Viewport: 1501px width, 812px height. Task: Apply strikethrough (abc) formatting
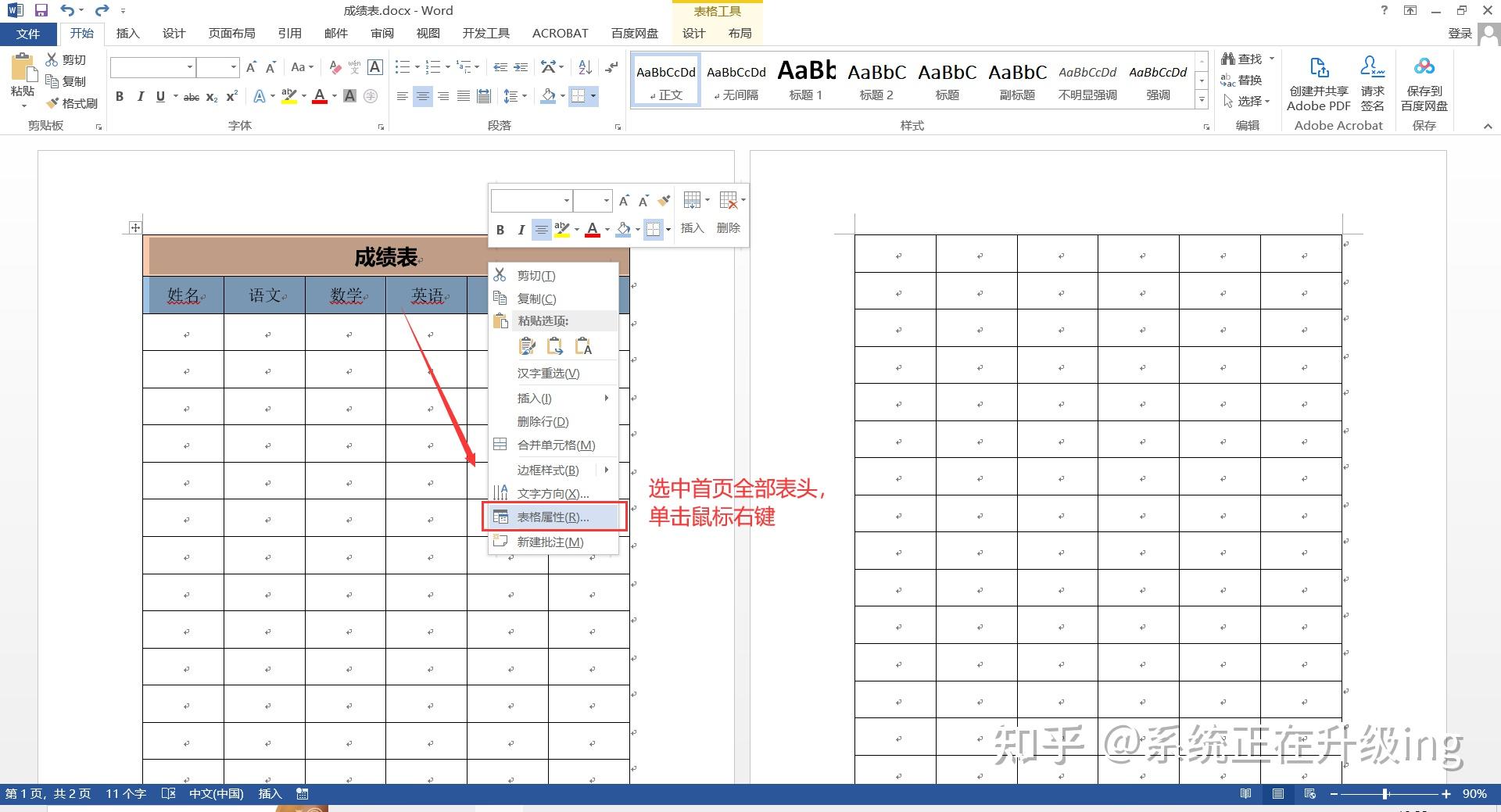pyautogui.click(x=192, y=97)
